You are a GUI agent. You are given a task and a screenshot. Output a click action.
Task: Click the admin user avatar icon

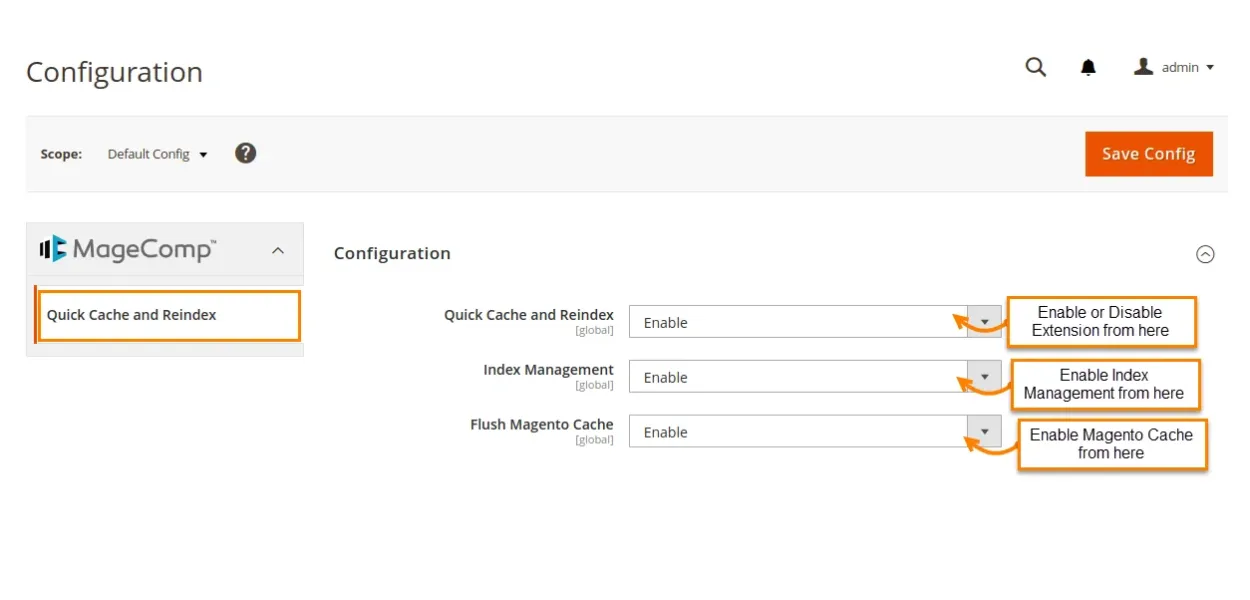coord(1144,67)
